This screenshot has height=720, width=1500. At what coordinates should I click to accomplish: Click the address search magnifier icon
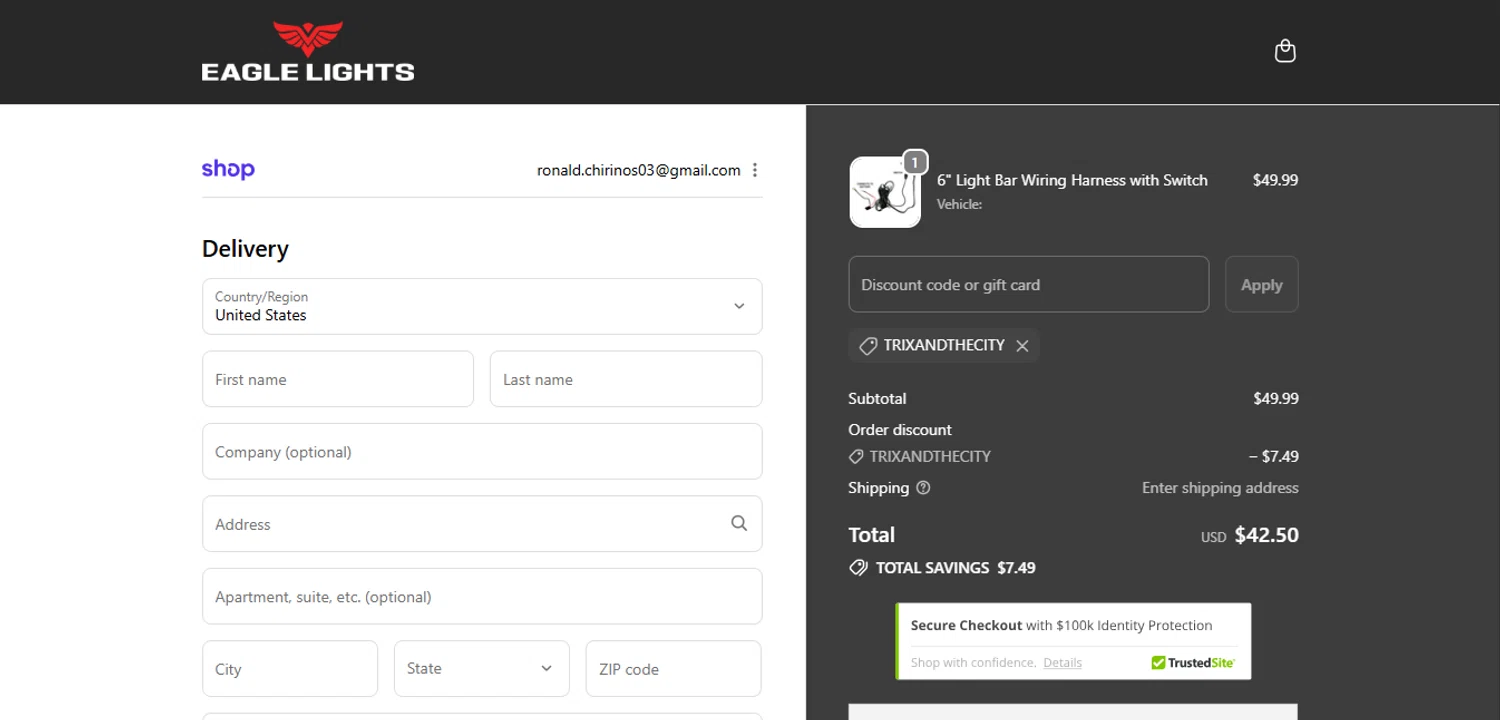[739, 523]
